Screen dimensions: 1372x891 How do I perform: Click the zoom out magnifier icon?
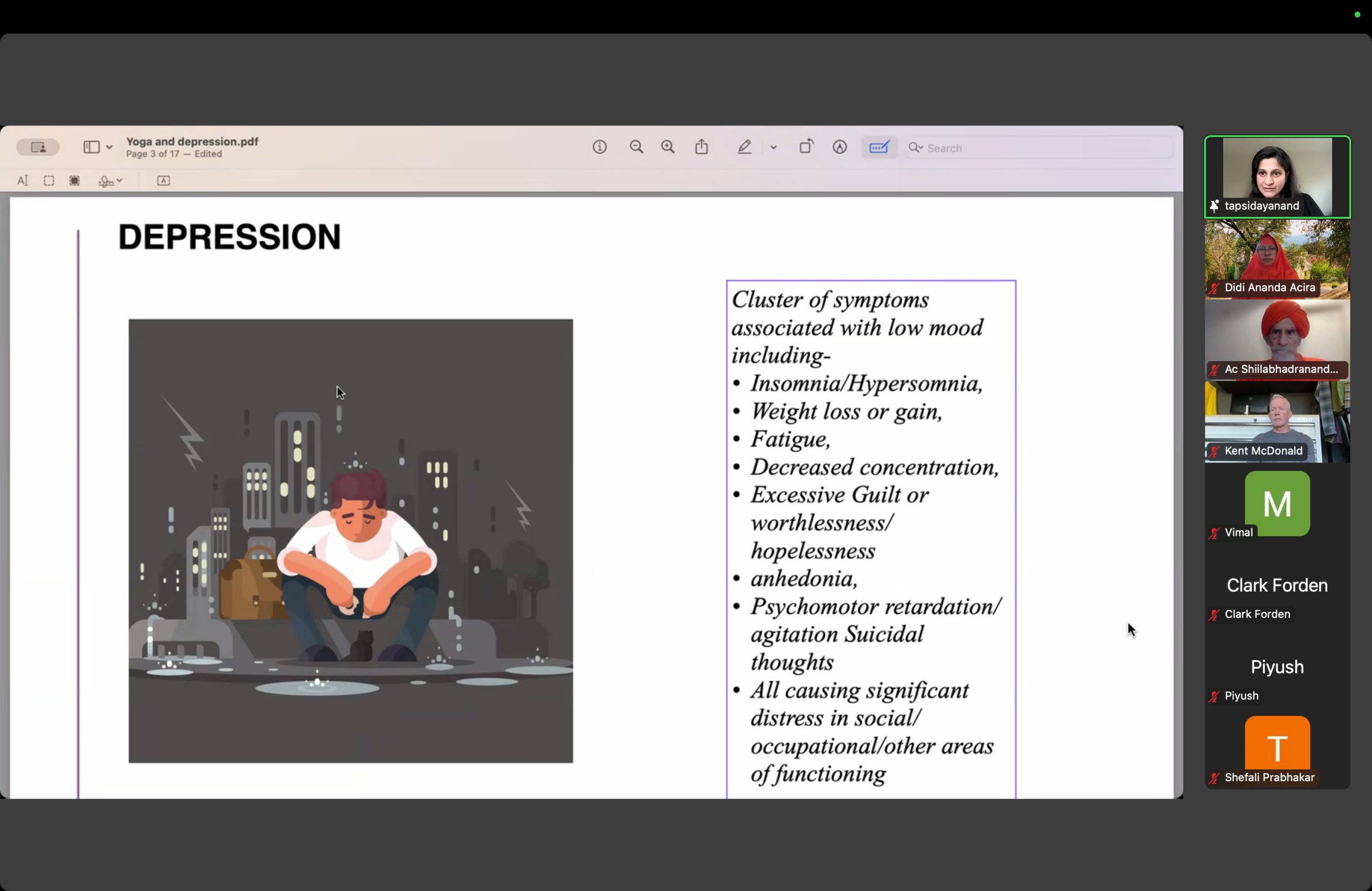pos(636,147)
